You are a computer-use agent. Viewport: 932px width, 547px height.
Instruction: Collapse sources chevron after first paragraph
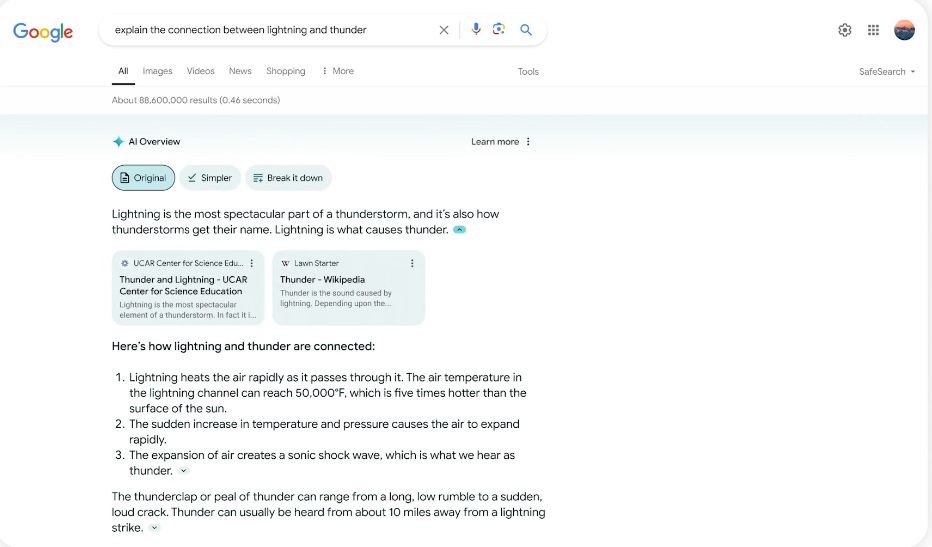[459, 230]
